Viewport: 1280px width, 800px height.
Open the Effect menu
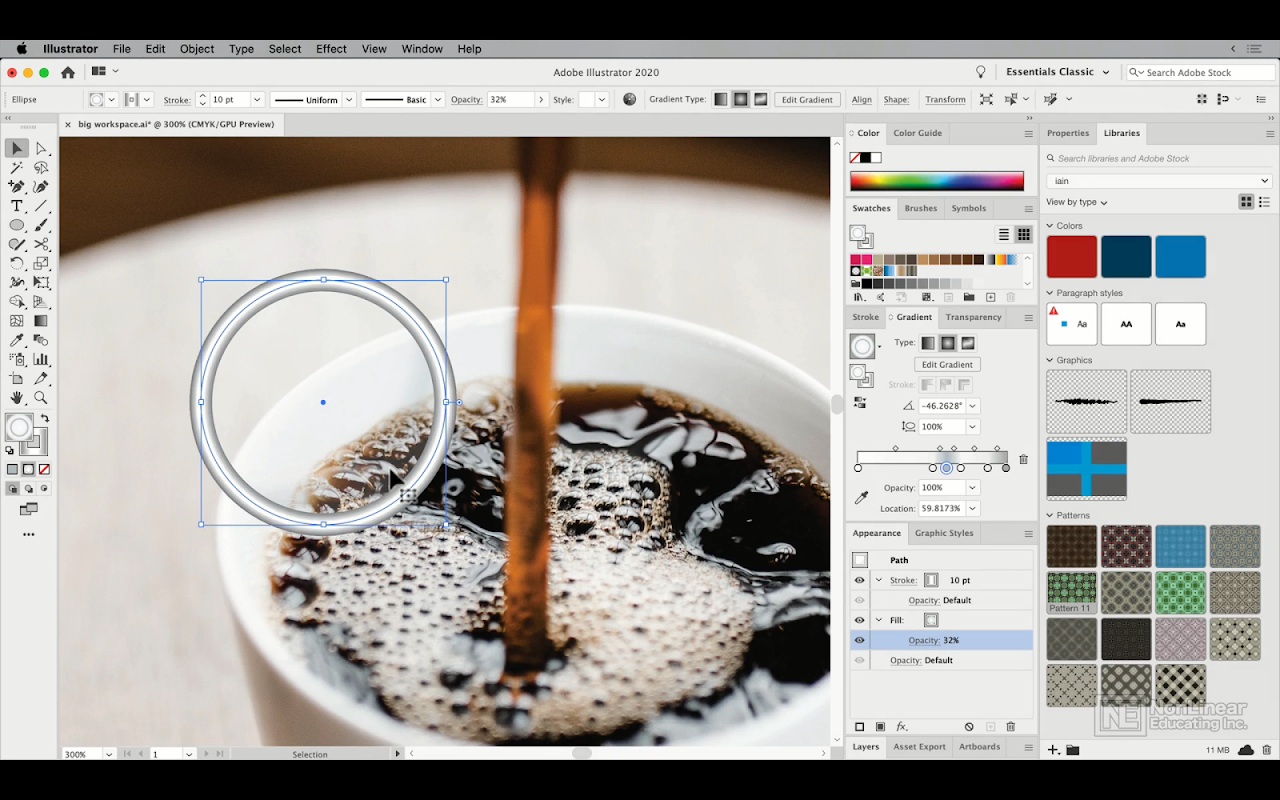tap(331, 49)
